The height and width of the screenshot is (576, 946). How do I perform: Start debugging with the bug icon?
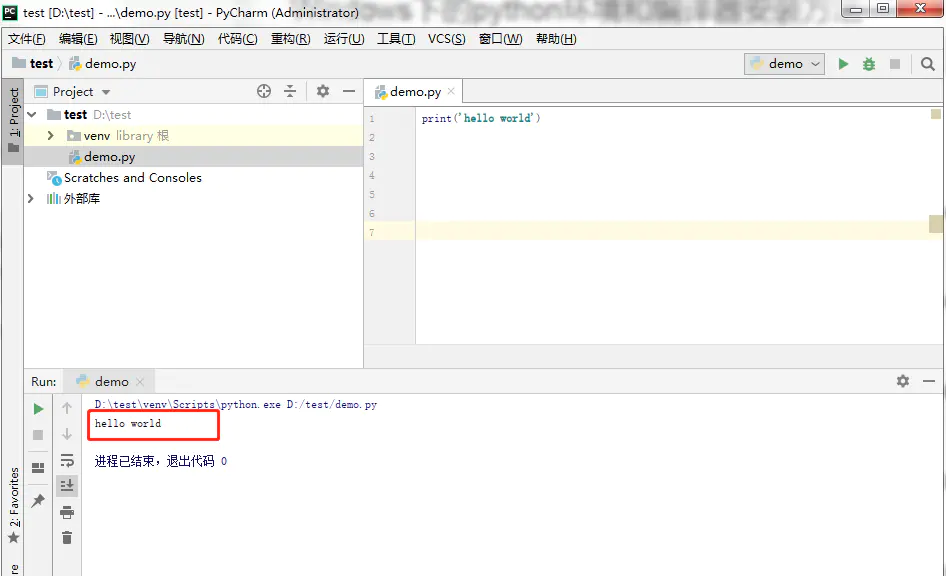point(869,64)
